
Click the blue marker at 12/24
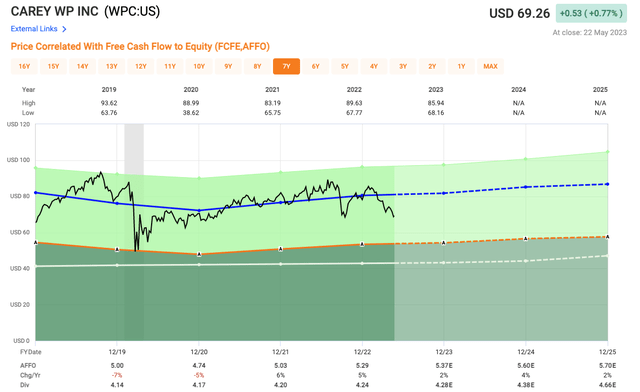click(526, 187)
